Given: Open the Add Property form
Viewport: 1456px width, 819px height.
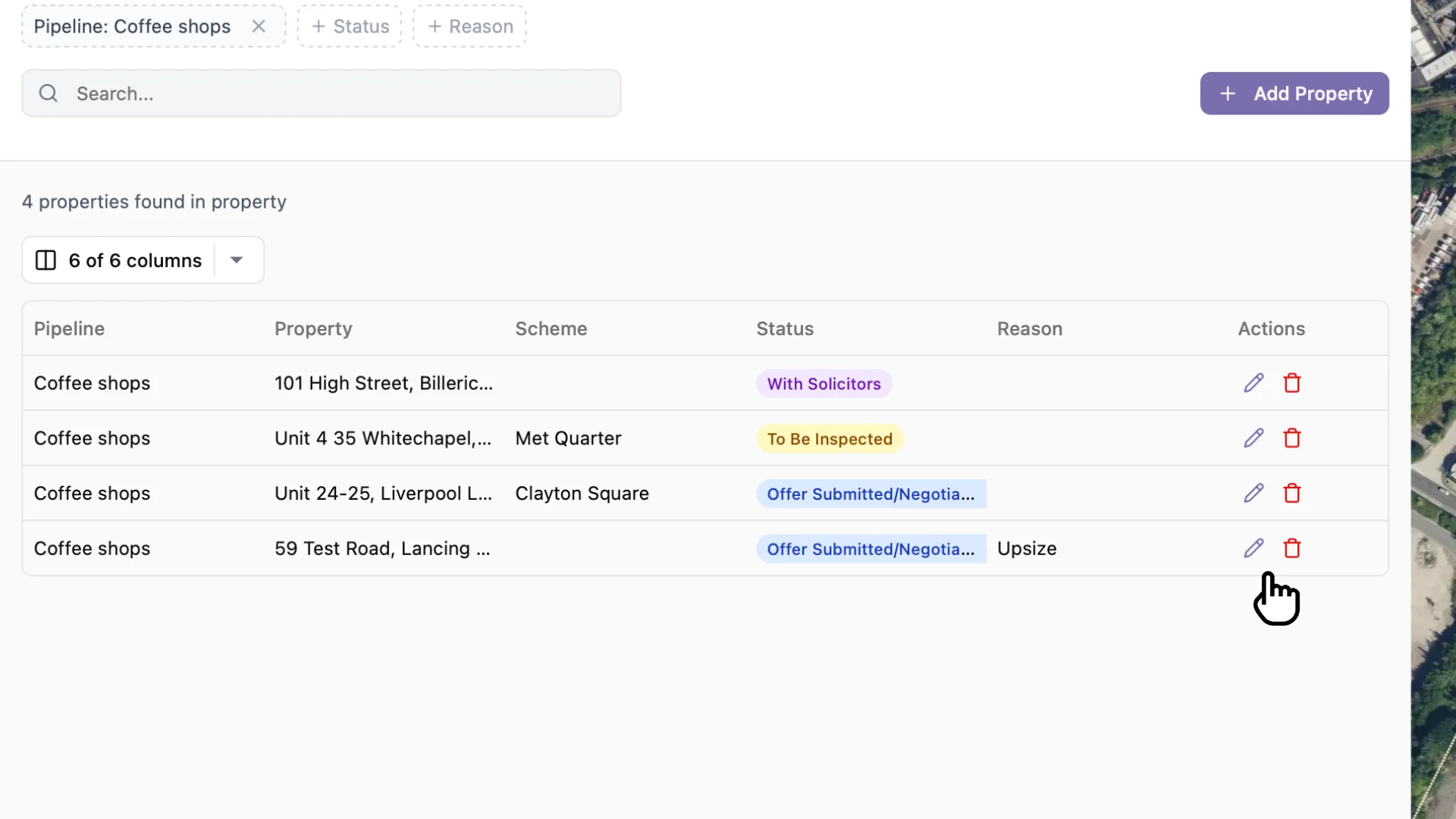Looking at the screenshot, I should [x=1294, y=93].
